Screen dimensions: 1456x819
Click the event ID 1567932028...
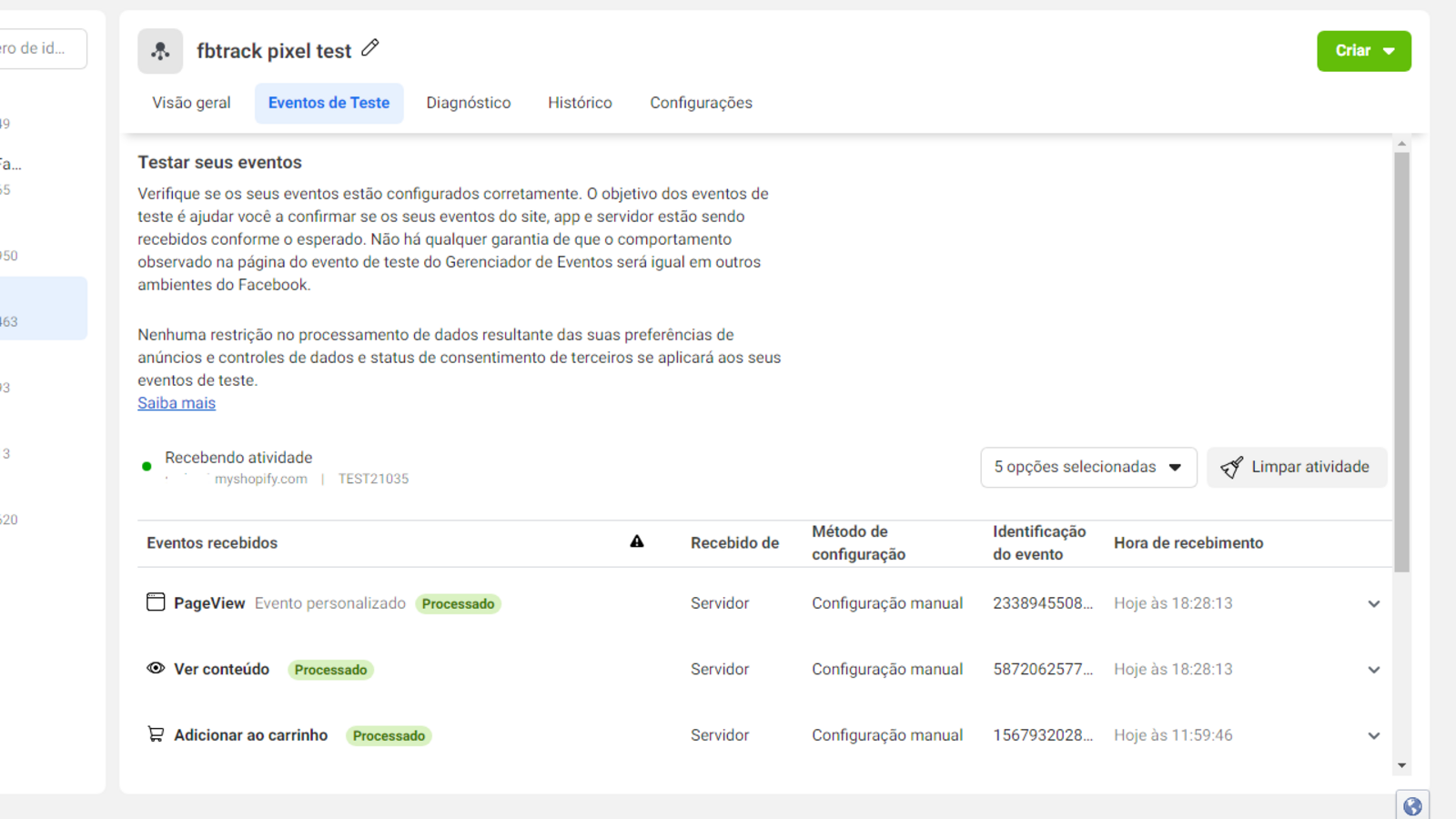[1043, 735]
